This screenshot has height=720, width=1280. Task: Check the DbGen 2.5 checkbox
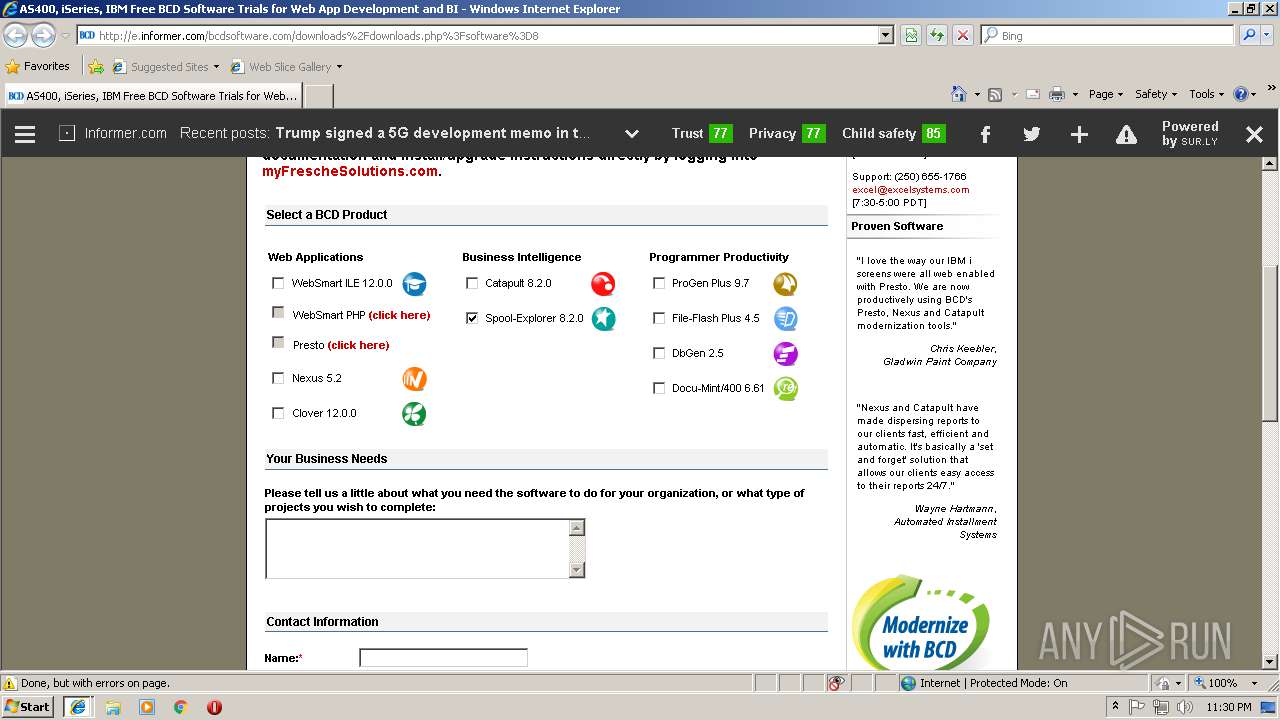tap(659, 353)
